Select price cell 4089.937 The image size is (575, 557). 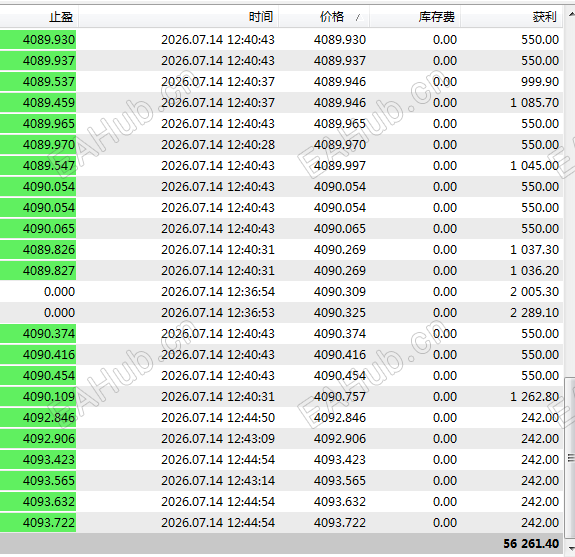(x=340, y=61)
